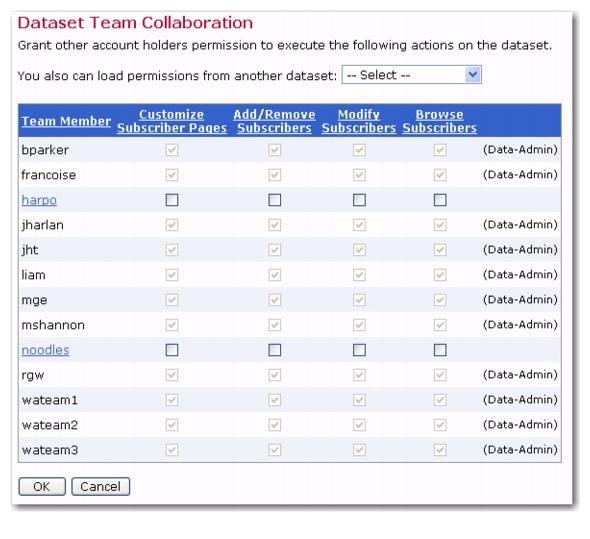The height and width of the screenshot is (539, 590).
Task: Click bparker's disabled Customize Subscriber Pages checkbox
Action: (172, 150)
